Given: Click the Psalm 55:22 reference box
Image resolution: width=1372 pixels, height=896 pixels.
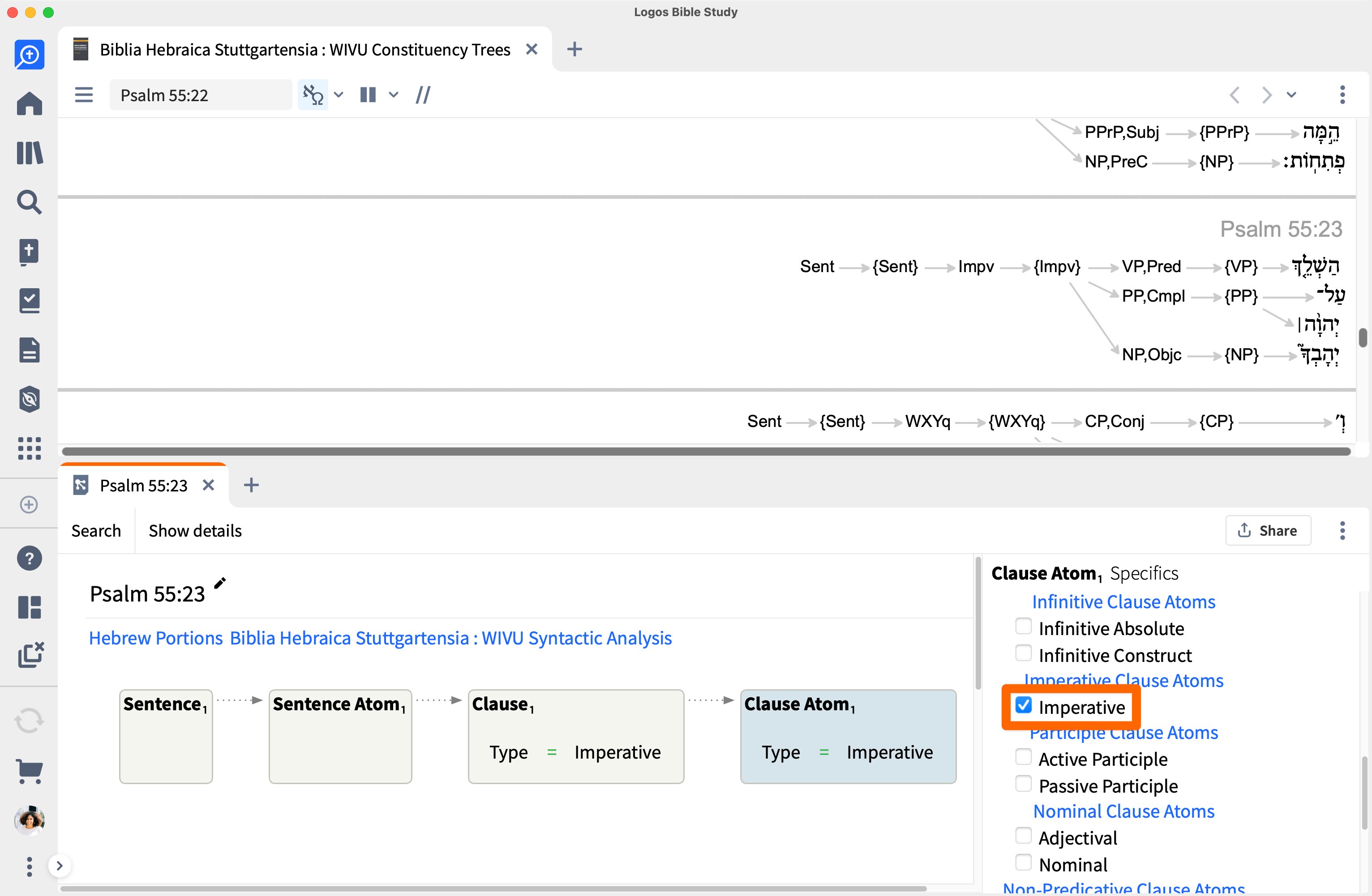Looking at the screenshot, I should [201, 94].
